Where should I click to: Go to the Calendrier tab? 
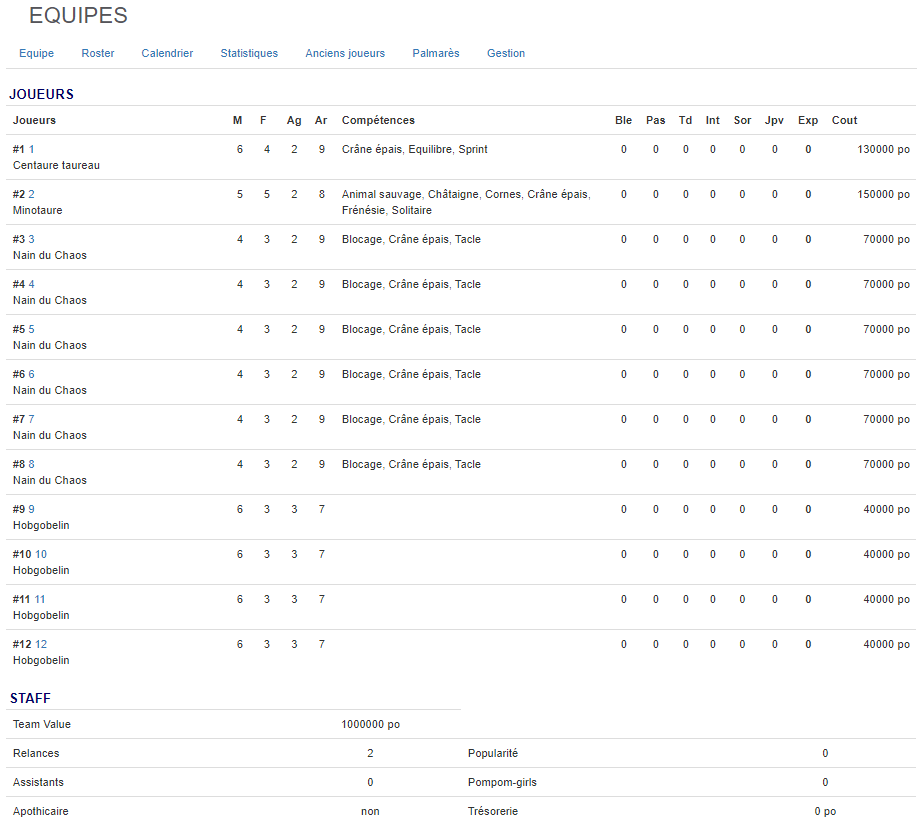coord(167,53)
